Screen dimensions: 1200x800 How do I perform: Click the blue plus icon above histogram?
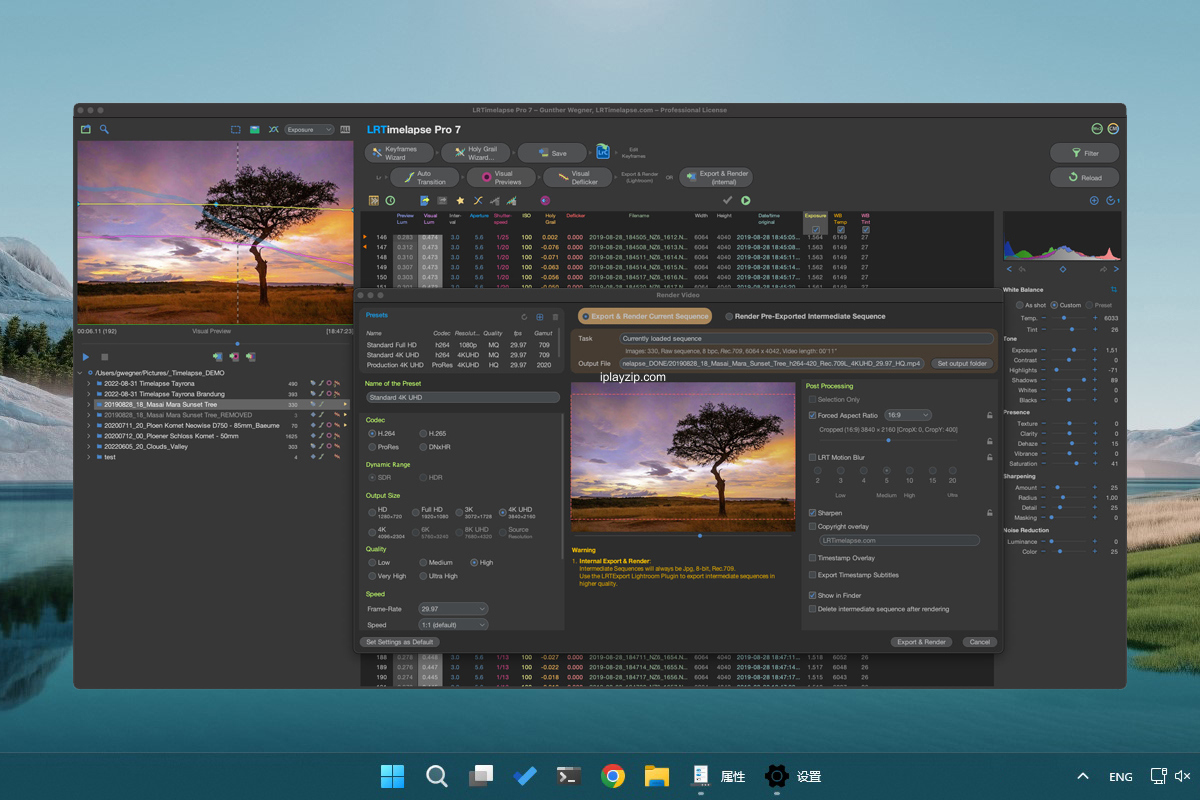point(1094,200)
